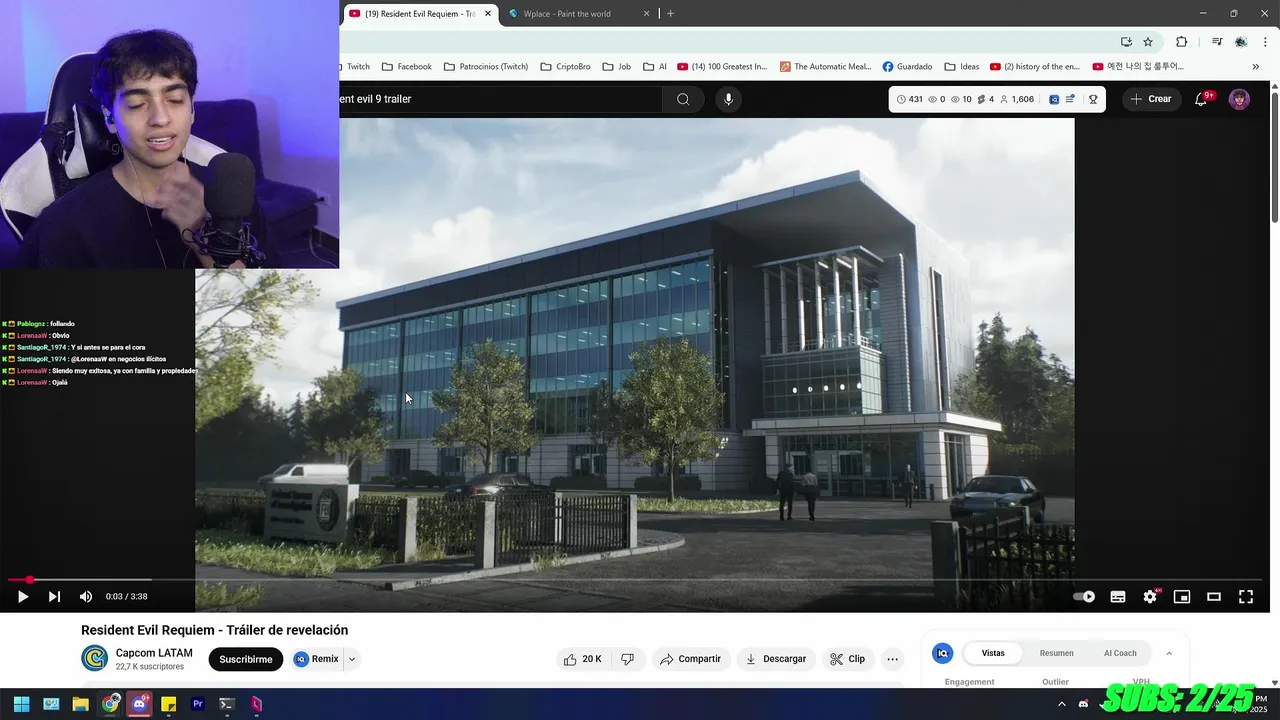Open the notifications bell
The image size is (1280, 720).
pyautogui.click(x=1201, y=99)
